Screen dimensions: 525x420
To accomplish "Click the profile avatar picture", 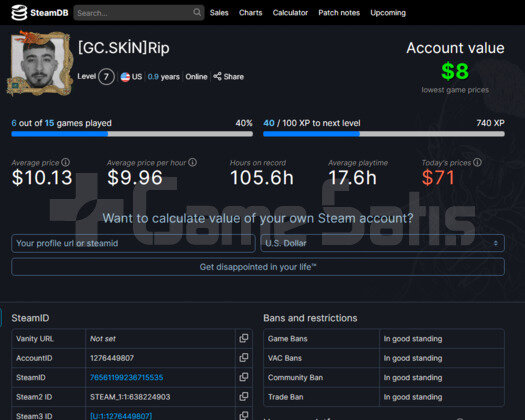I will [40, 63].
